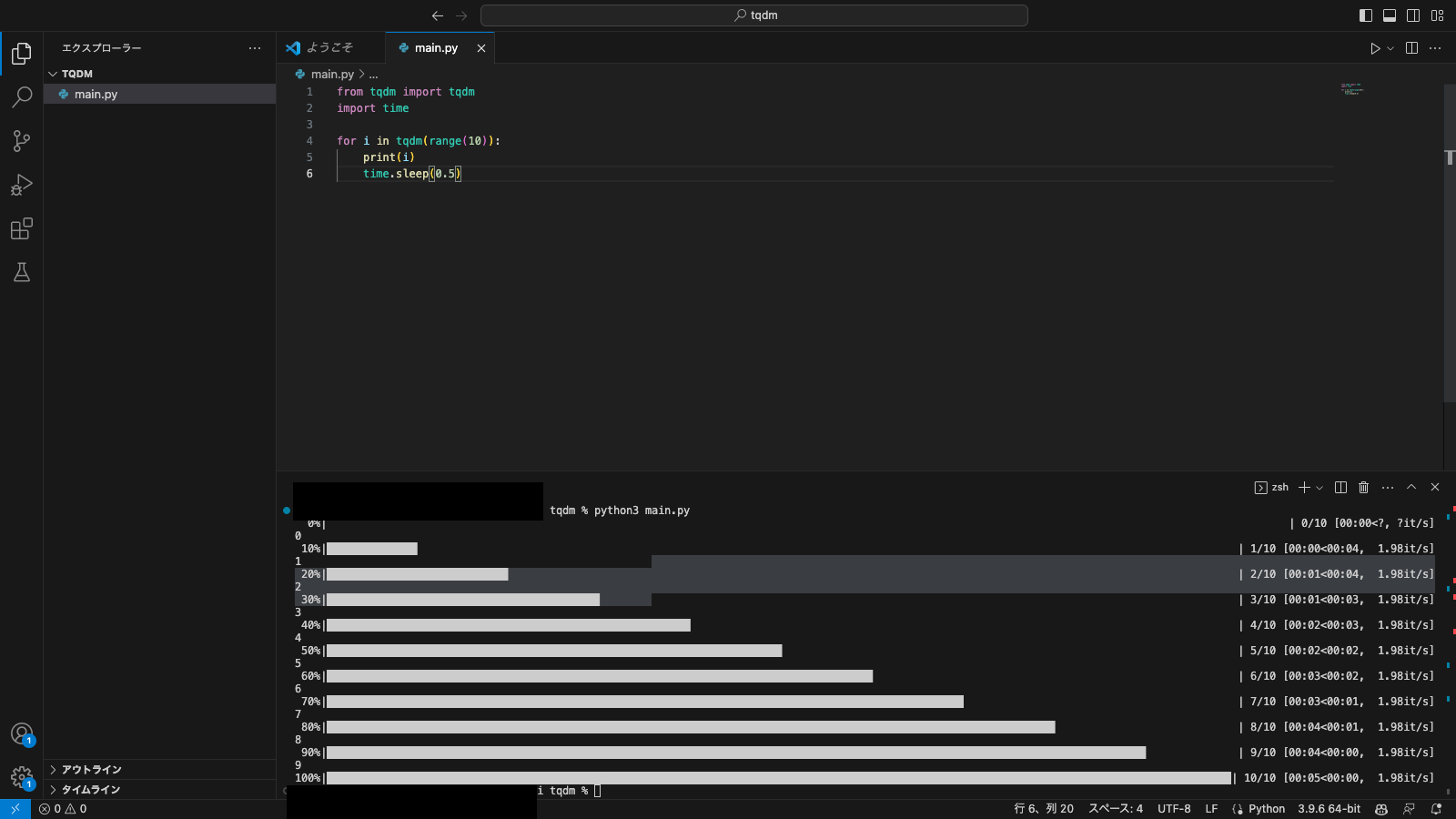Open the Search view in the Activity Bar
Screen dimensions: 1456x819
pos(22,96)
